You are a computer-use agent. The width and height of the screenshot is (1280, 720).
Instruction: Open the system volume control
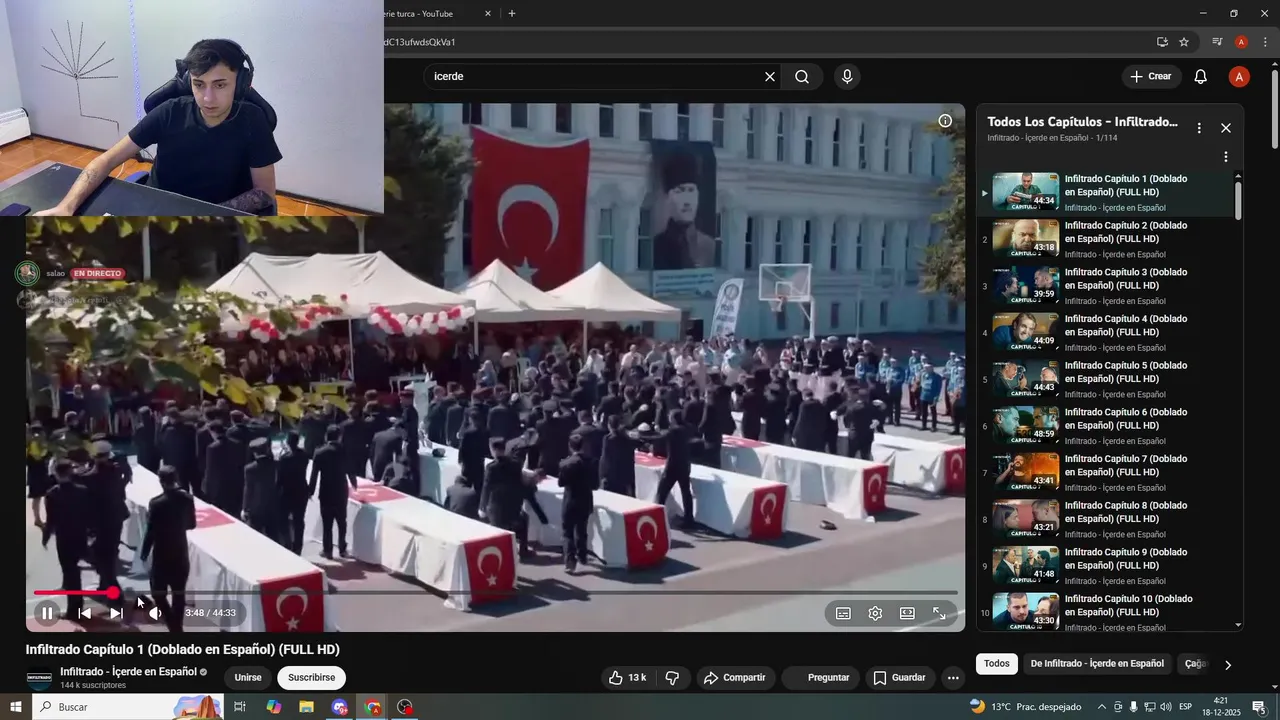click(x=1166, y=707)
